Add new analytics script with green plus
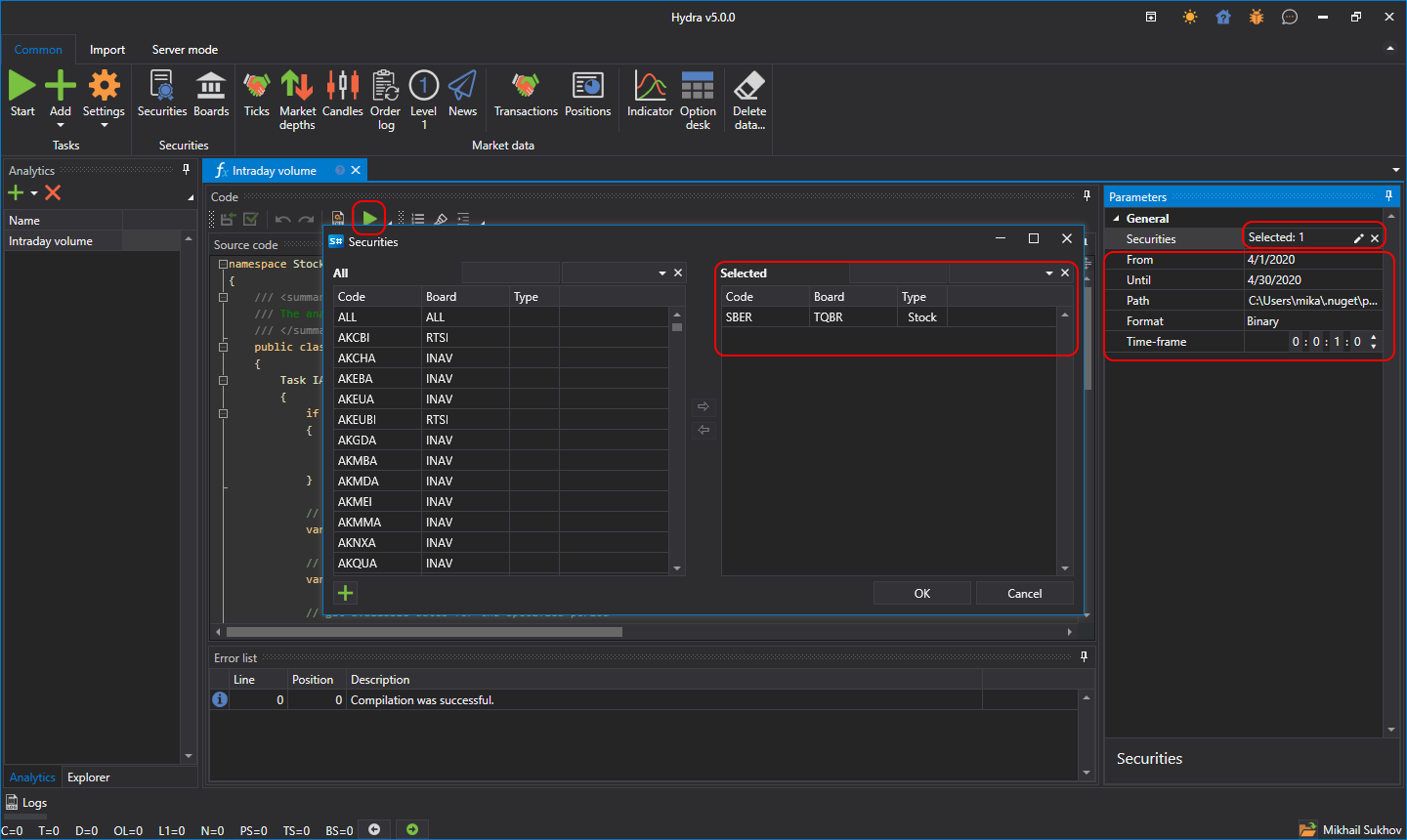 coord(16,192)
